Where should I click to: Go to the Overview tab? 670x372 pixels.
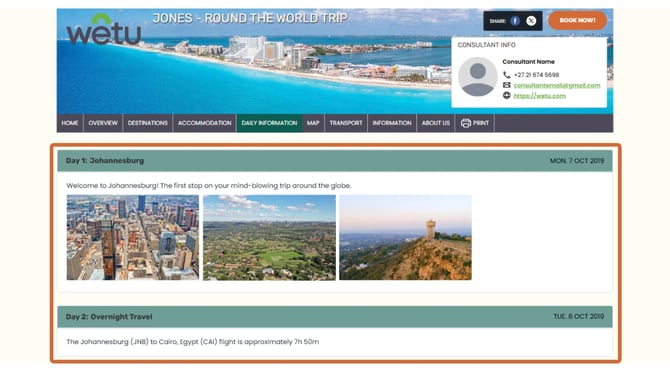(103, 123)
